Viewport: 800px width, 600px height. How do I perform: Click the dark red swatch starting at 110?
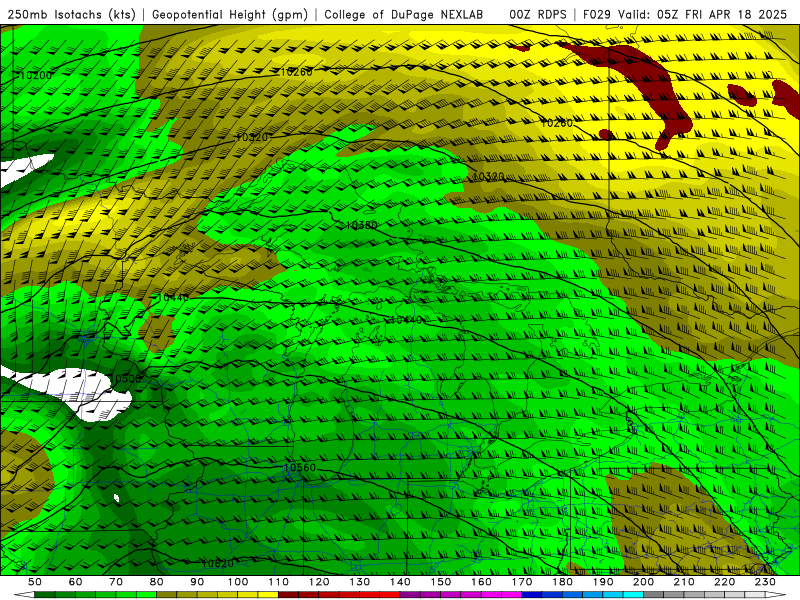pos(288,595)
